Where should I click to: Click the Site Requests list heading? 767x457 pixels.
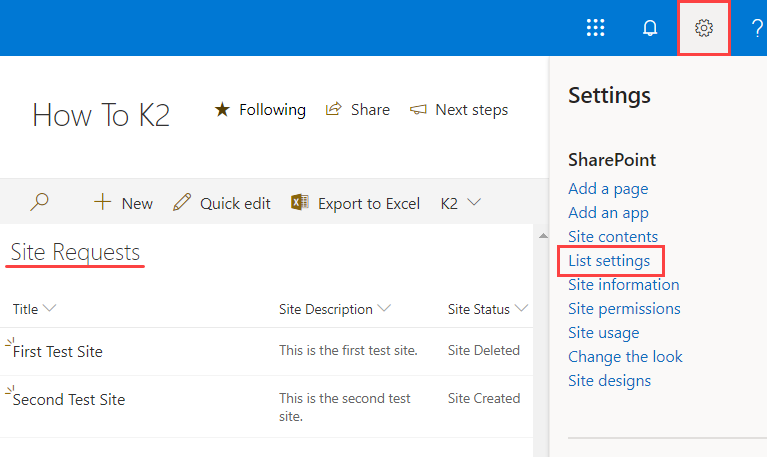pos(75,252)
